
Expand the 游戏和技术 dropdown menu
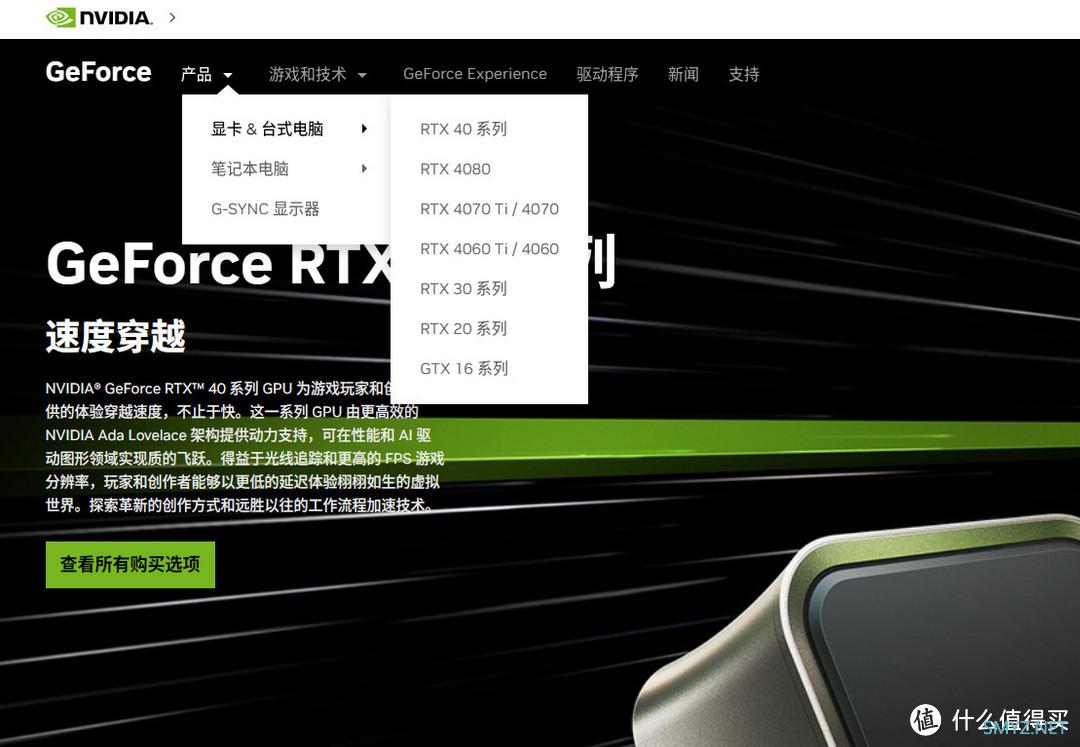coord(318,74)
